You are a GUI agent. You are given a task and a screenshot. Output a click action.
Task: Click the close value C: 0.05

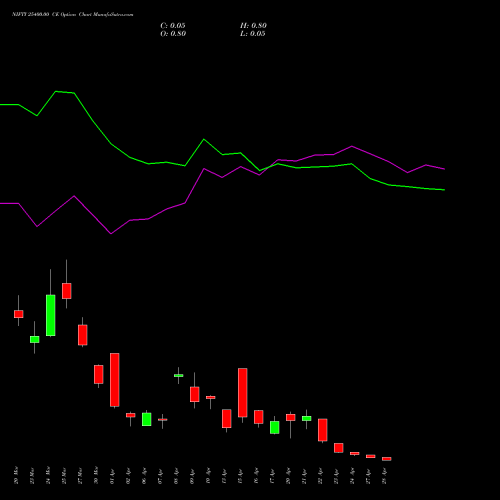tap(173, 26)
